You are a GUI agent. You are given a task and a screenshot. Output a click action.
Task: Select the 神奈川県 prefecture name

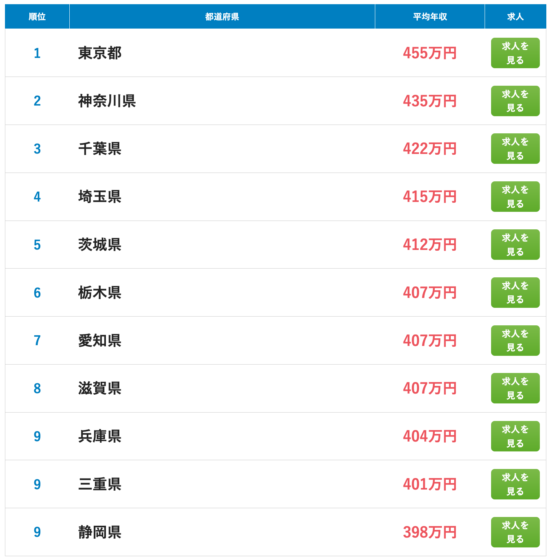(x=107, y=101)
